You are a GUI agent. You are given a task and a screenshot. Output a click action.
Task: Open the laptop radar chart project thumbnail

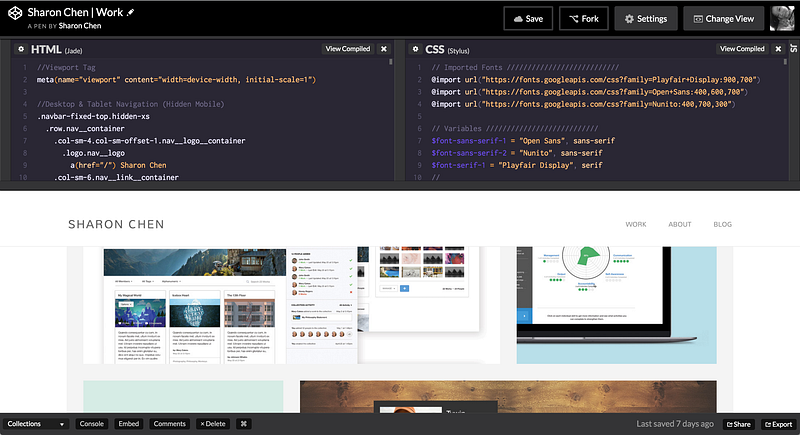click(616, 305)
